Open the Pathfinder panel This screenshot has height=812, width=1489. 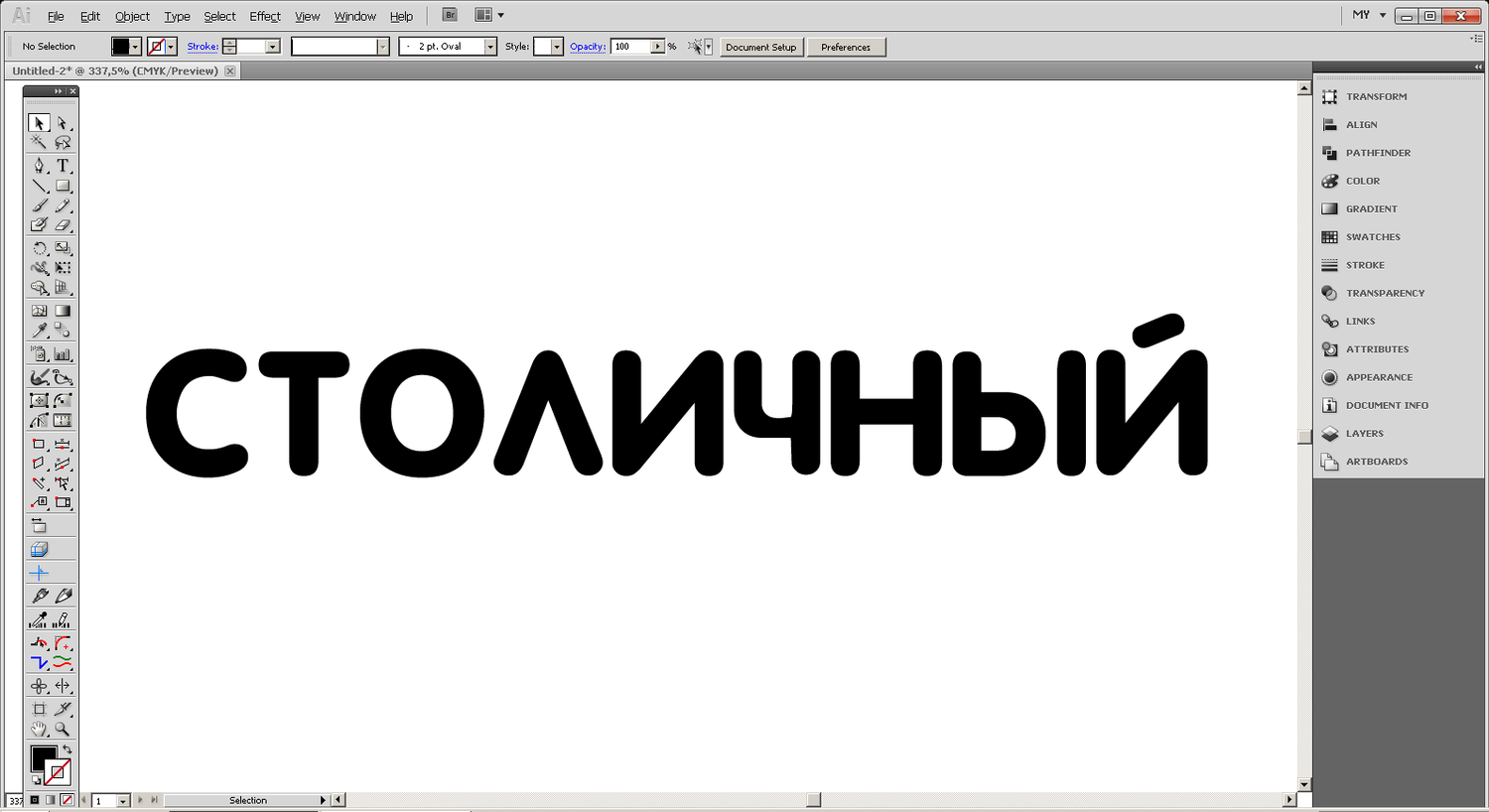pos(1376,153)
